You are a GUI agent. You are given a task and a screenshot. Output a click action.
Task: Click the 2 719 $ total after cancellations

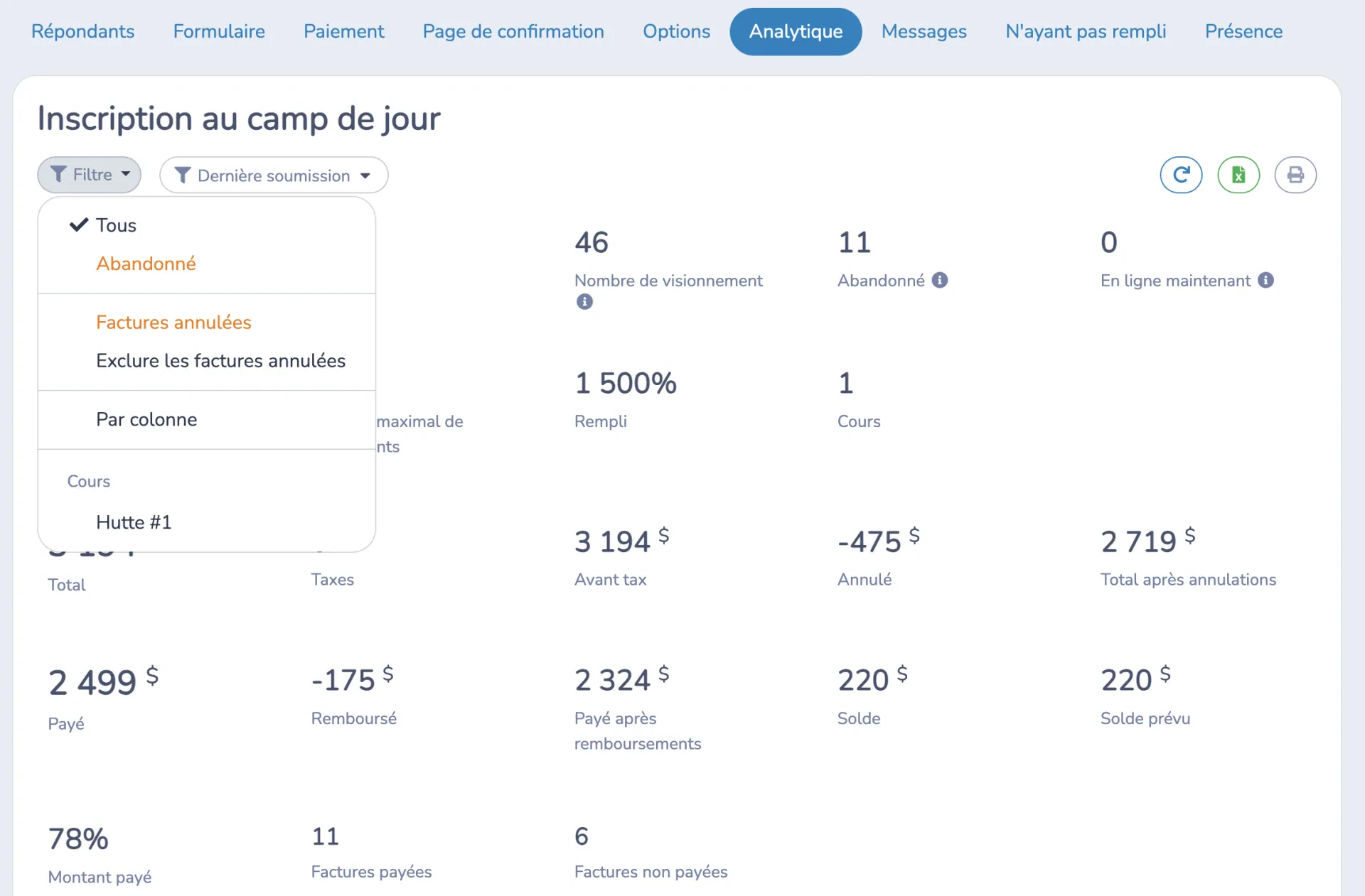[1148, 541]
